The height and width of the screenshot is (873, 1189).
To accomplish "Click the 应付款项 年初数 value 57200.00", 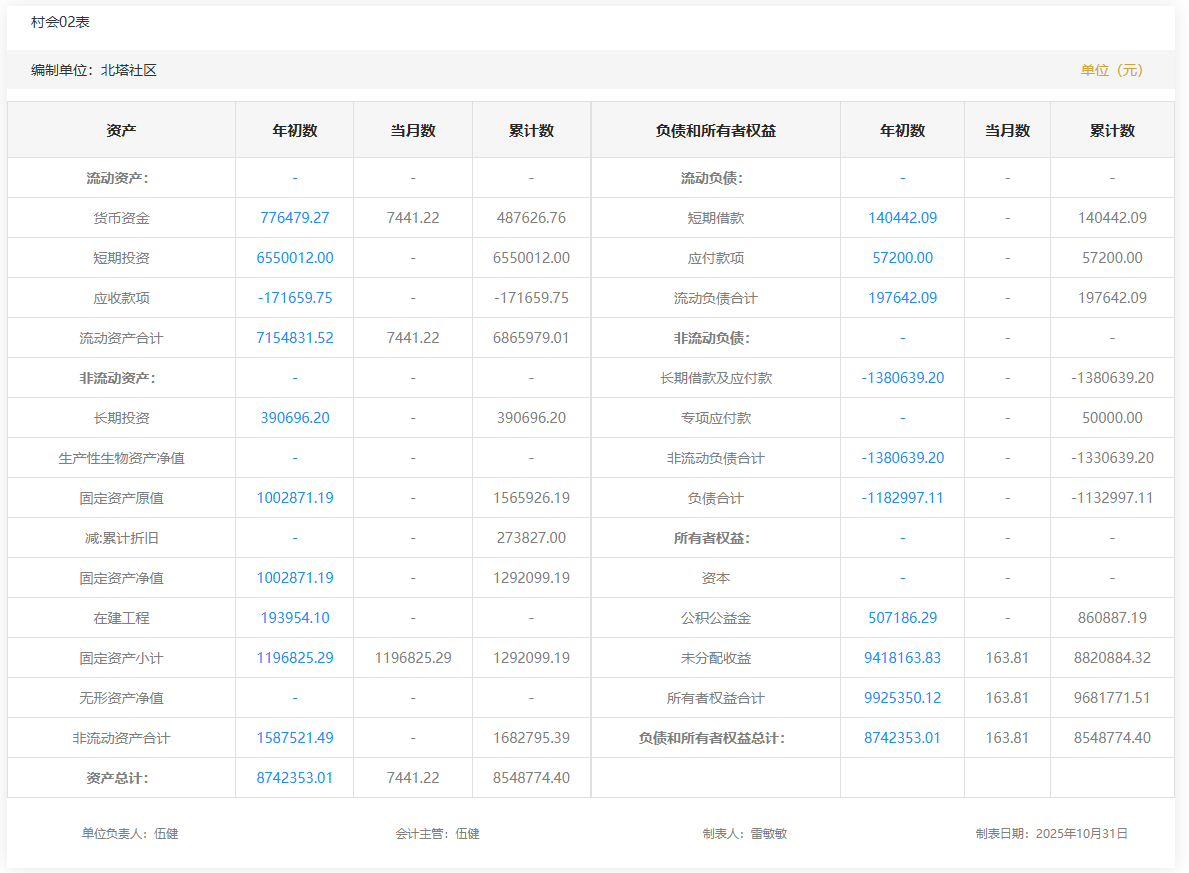I will pos(902,258).
